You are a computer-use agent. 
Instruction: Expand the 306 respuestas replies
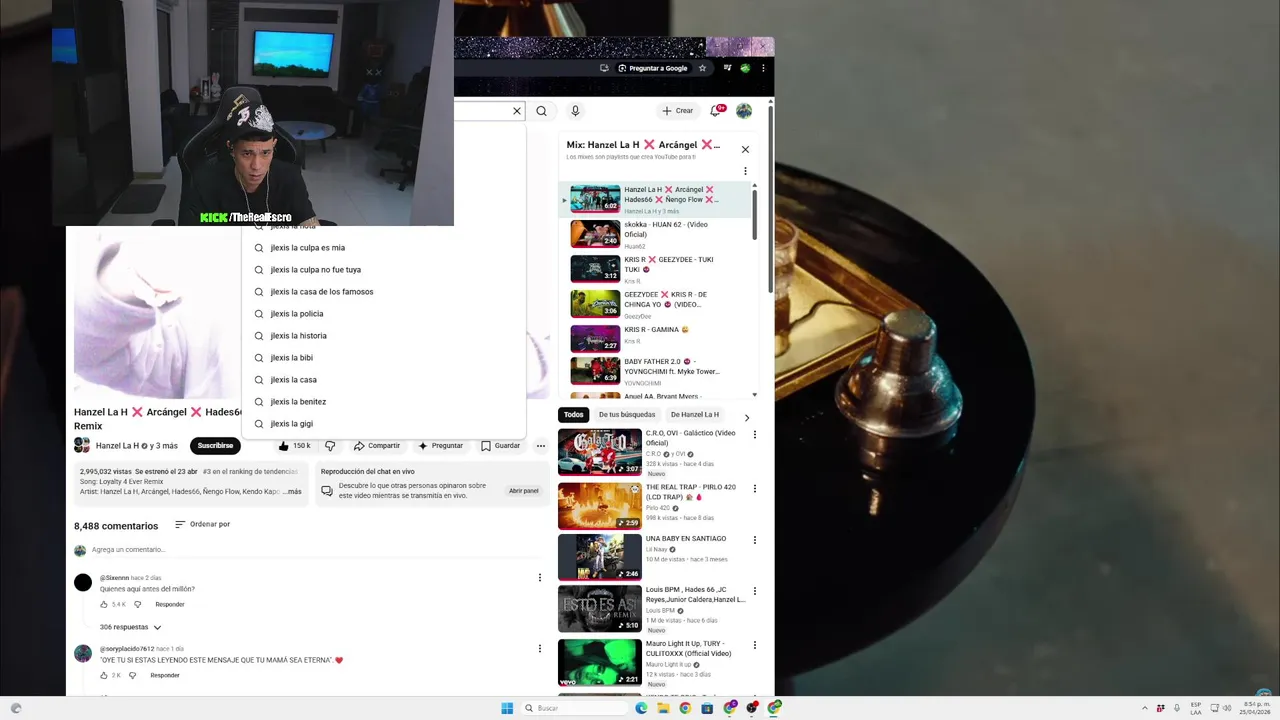click(x=130, y=627)
